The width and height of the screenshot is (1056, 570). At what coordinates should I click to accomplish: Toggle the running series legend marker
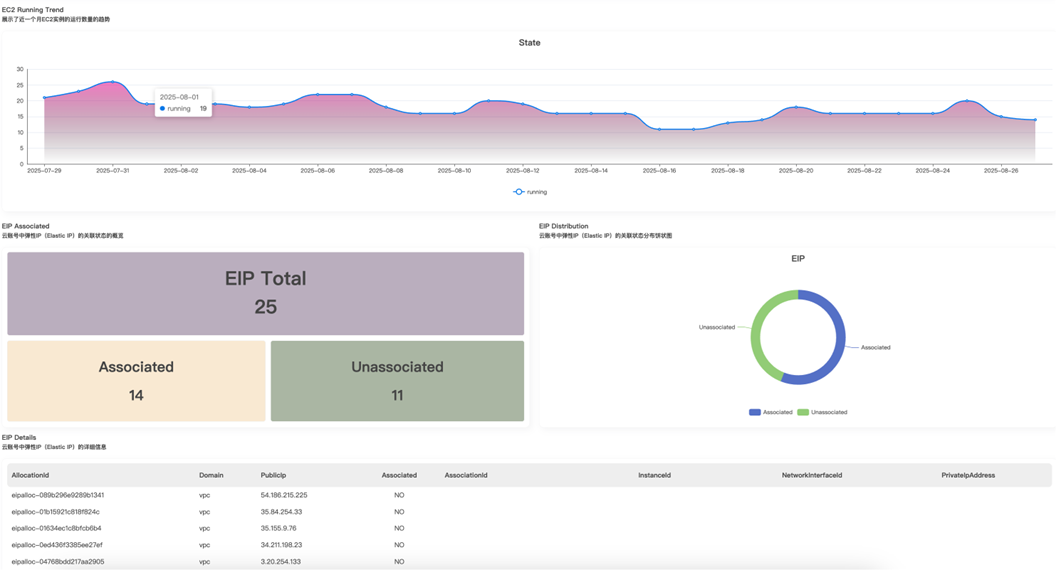[519, 192]
